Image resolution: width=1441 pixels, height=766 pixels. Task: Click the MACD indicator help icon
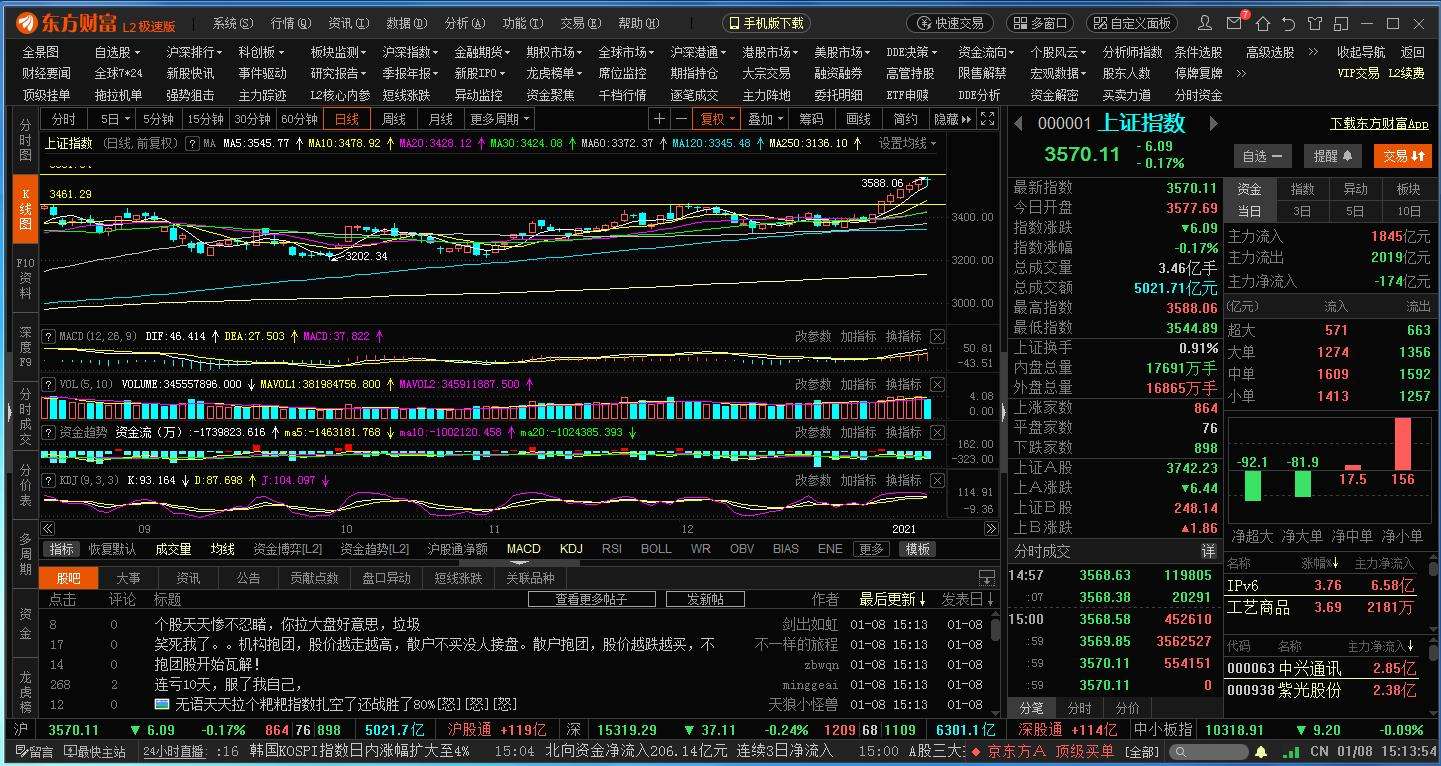(x=48, y=337)
